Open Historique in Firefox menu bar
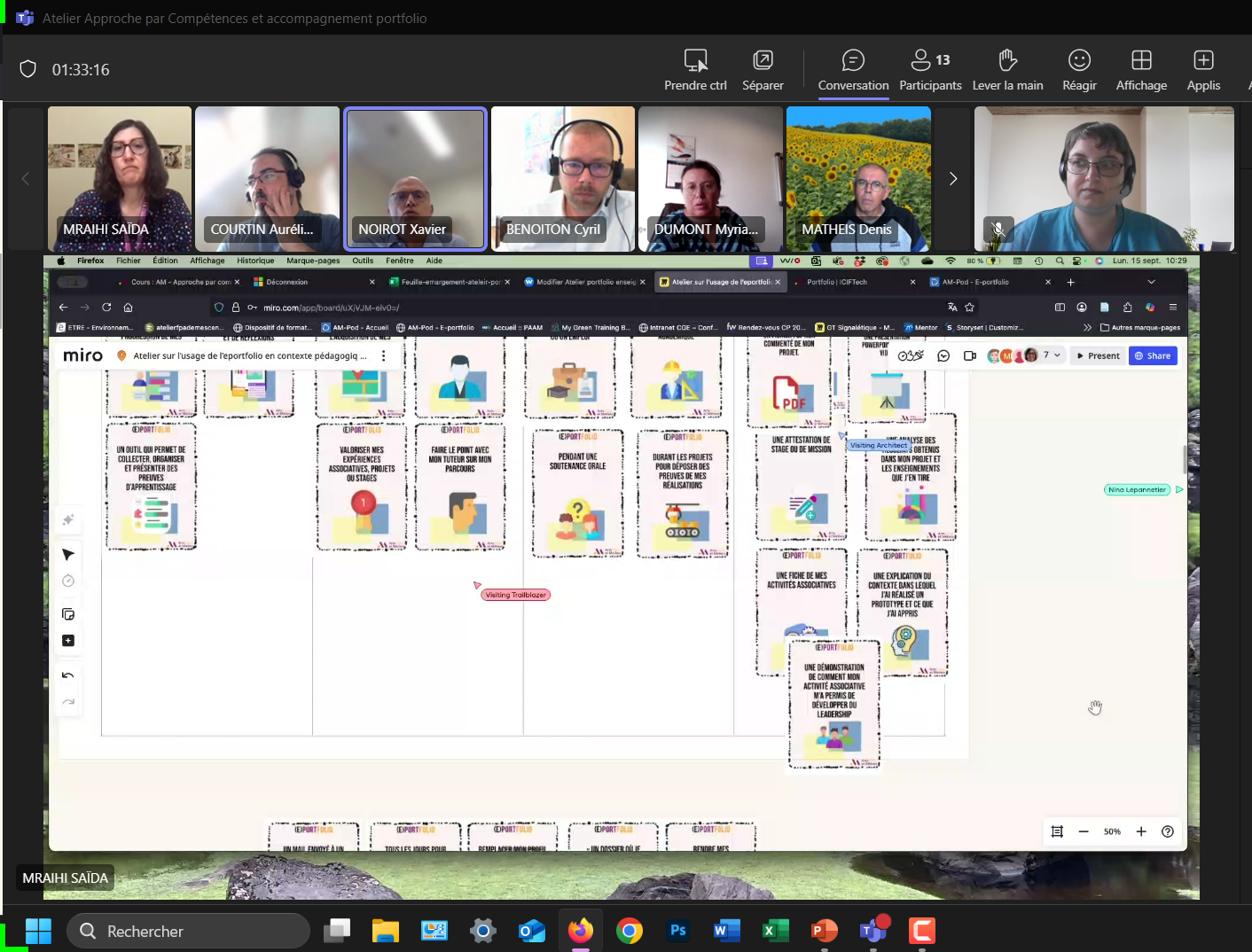 click(255, 261)
